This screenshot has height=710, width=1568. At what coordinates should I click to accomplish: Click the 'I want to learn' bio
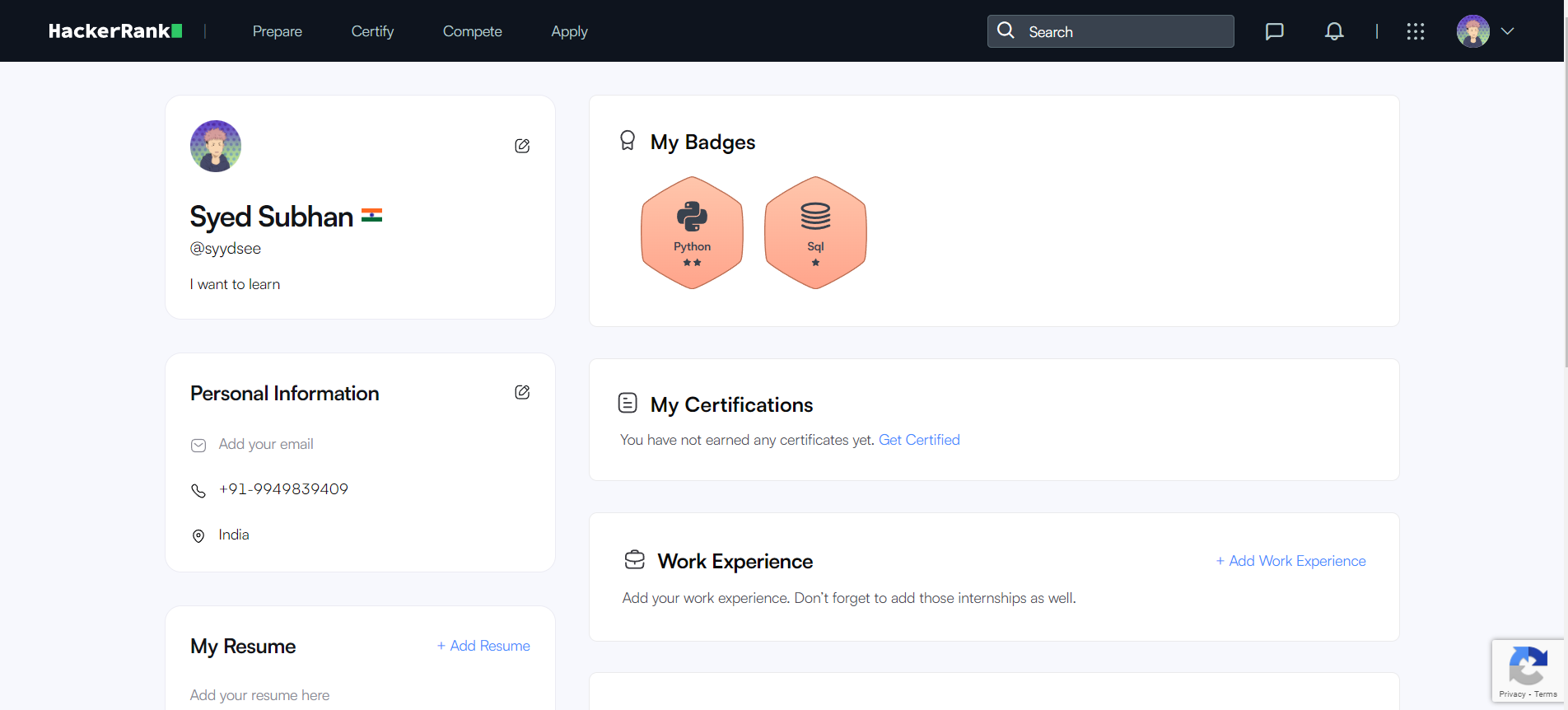(235, 284)
